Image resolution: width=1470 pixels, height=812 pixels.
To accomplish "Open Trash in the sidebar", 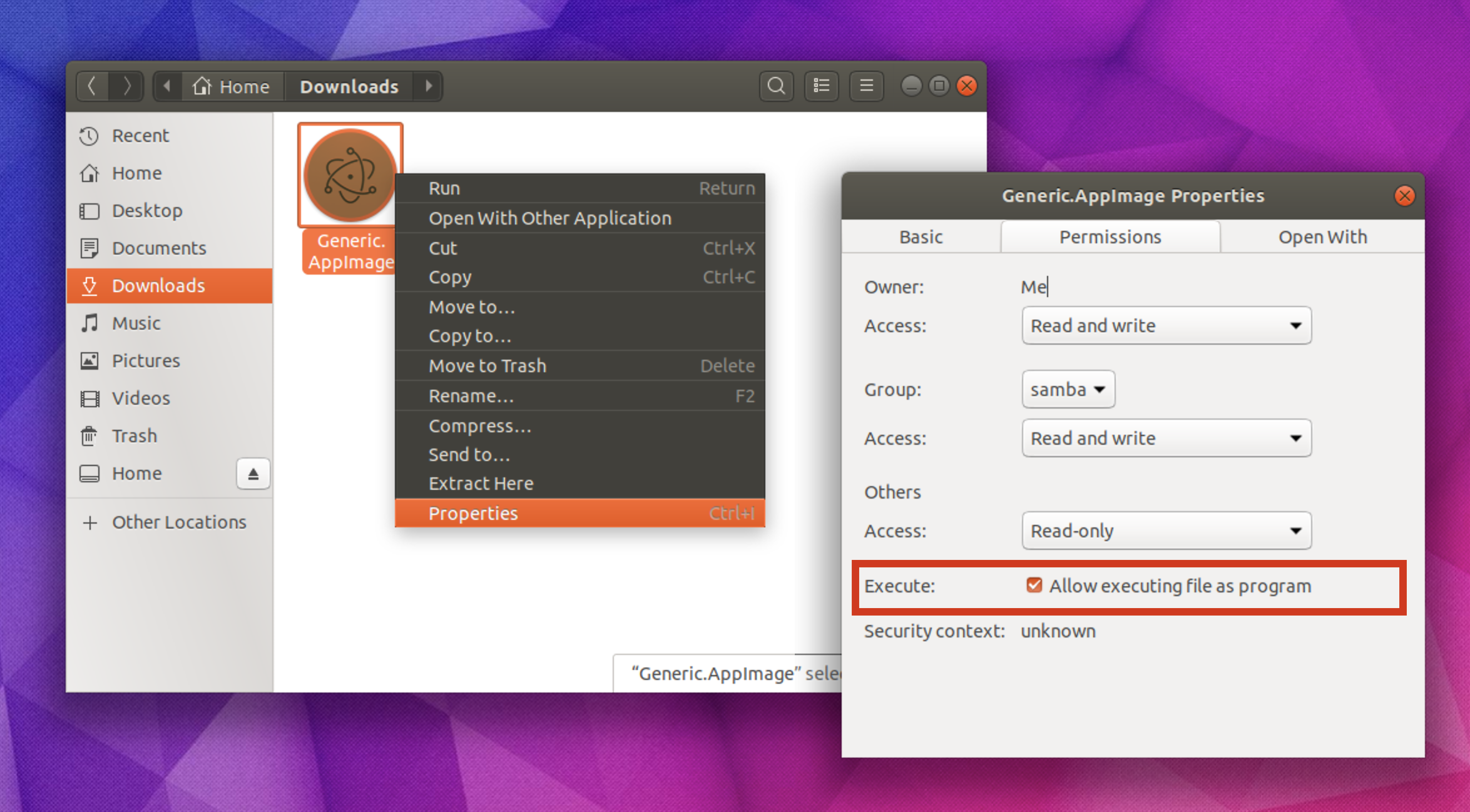I will point(134,435).
